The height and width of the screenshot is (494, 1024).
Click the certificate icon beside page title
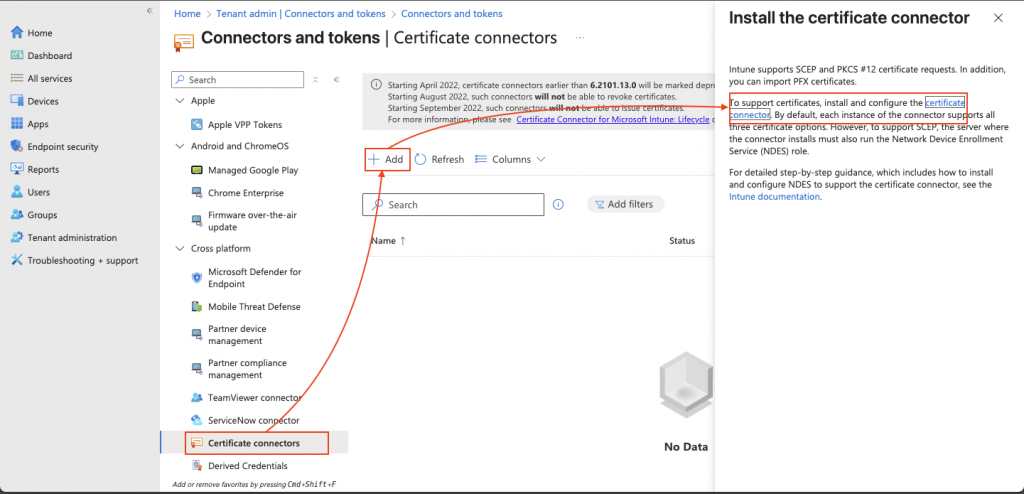(x=184, y=41)
